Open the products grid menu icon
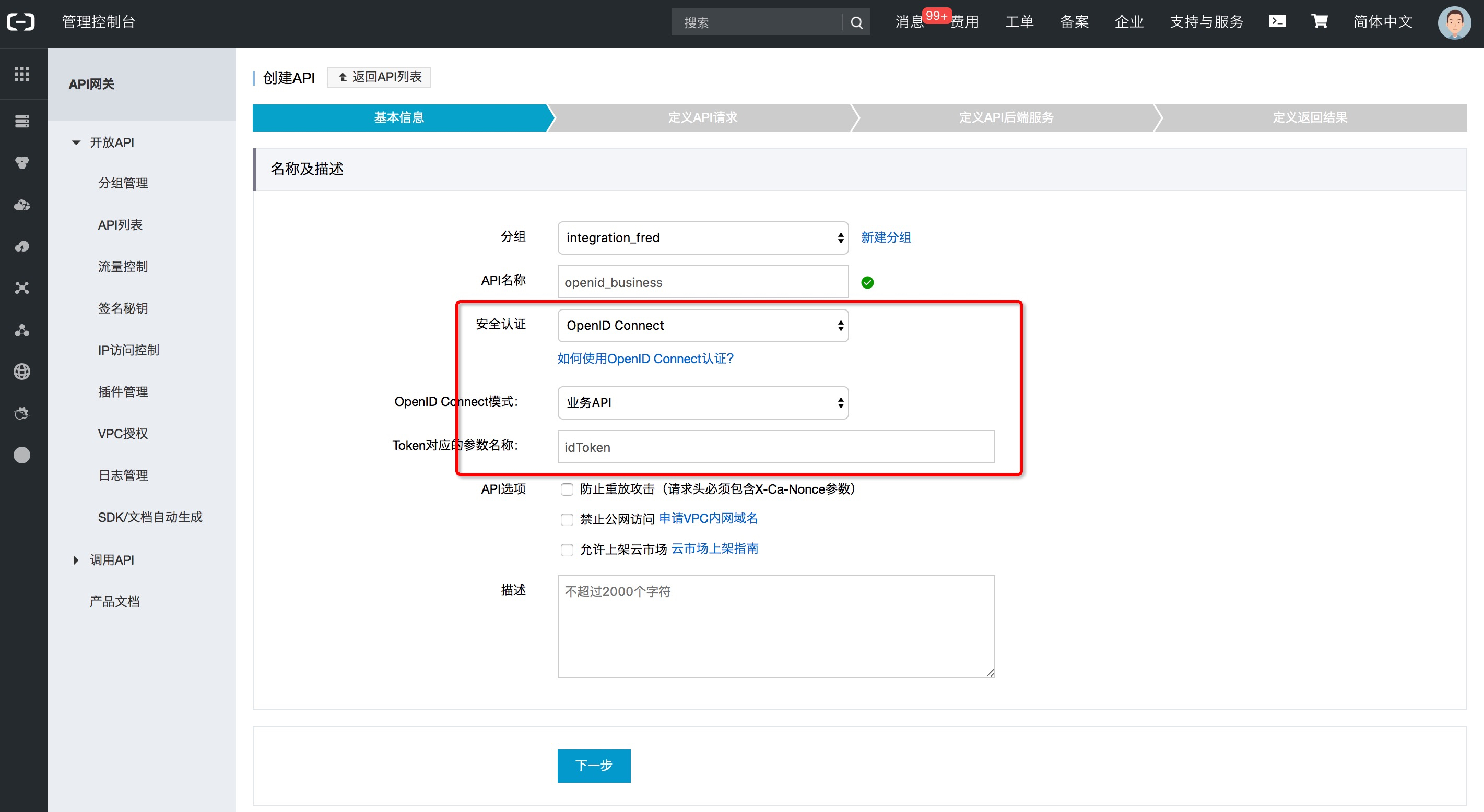1484x812 pixels. coord(22,74)
